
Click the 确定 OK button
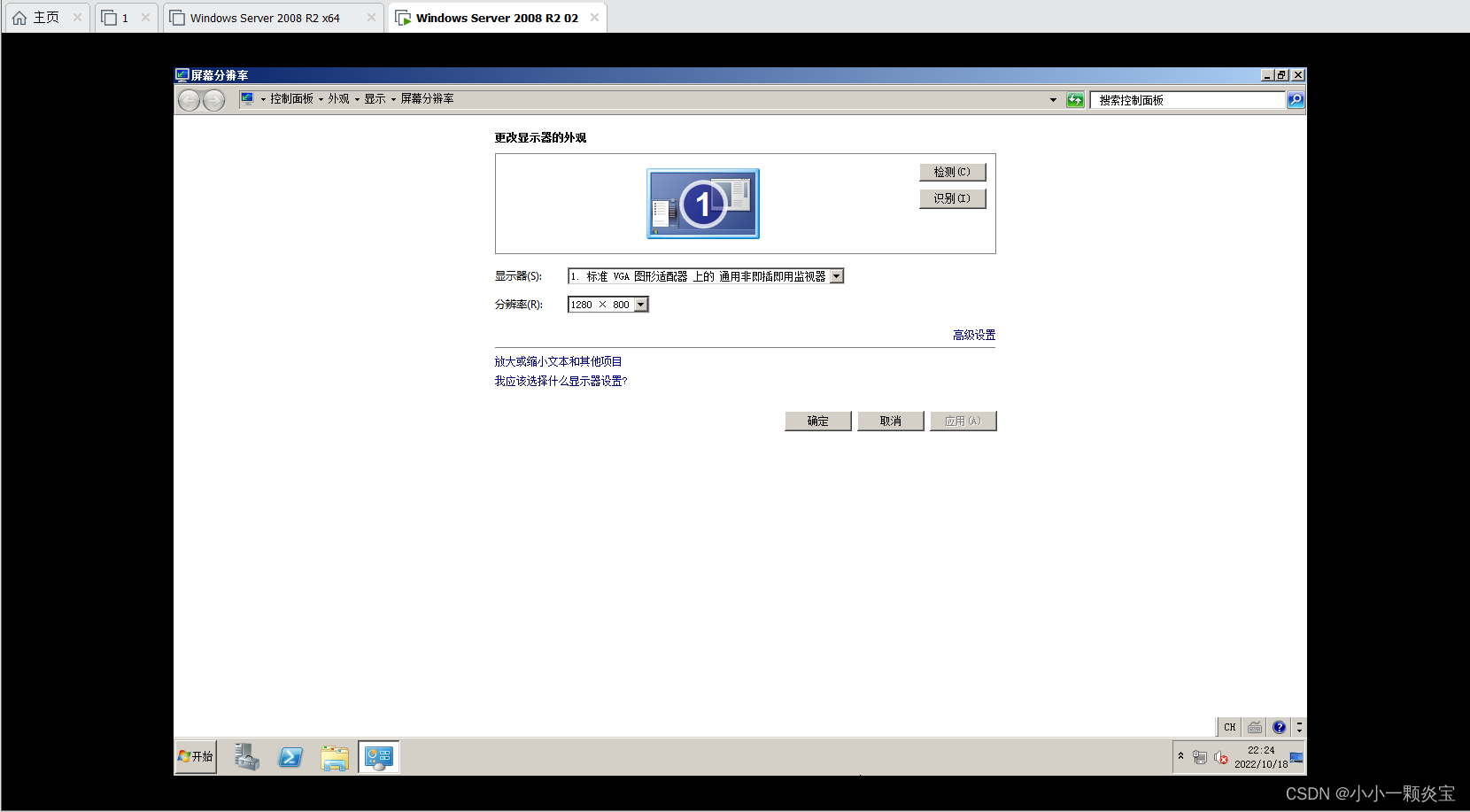point(817,421)
